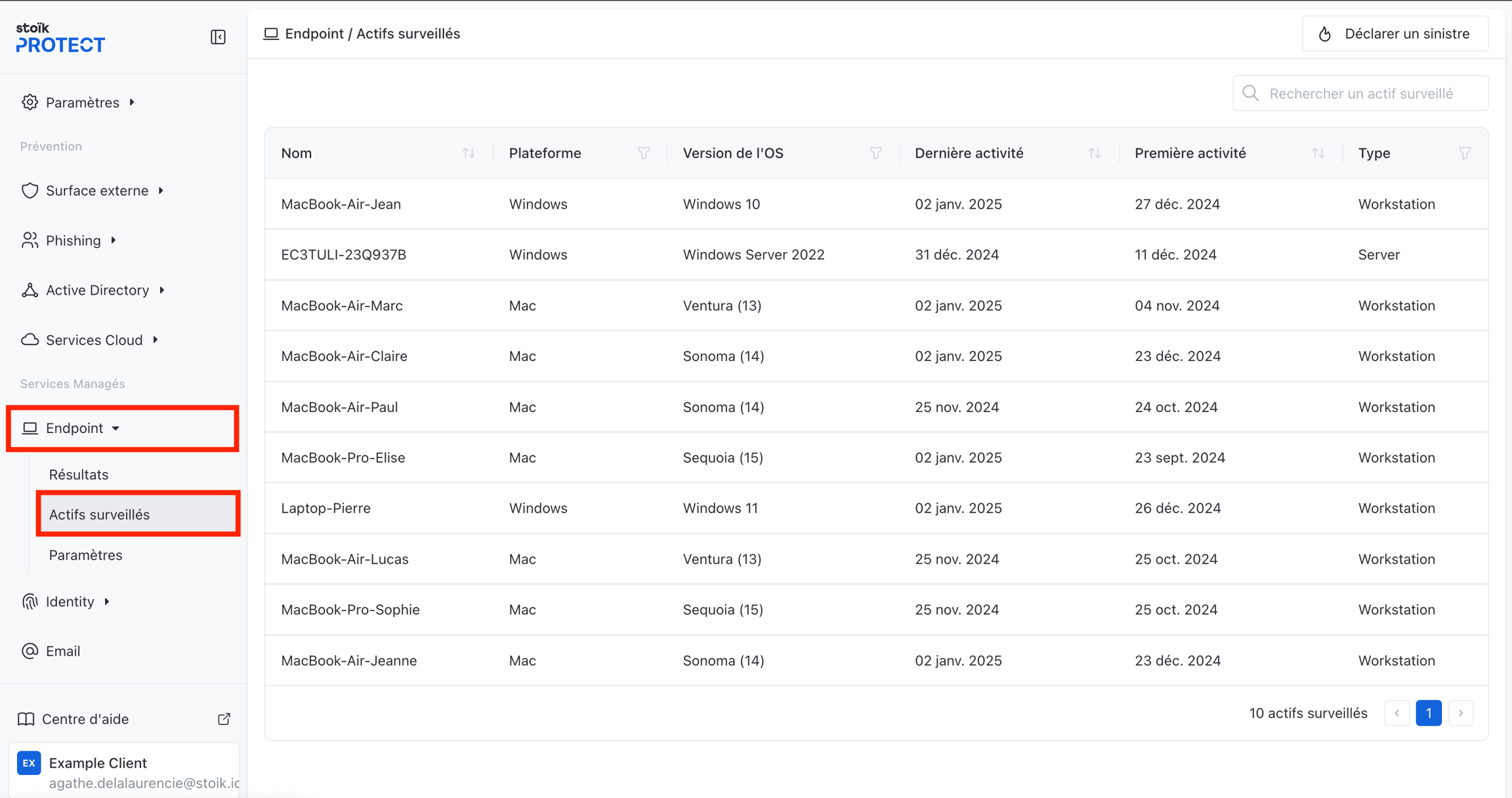Screen dimensions: 1512x798
Task: Expand the Surface externe section
Action: (x=97, y=190)
